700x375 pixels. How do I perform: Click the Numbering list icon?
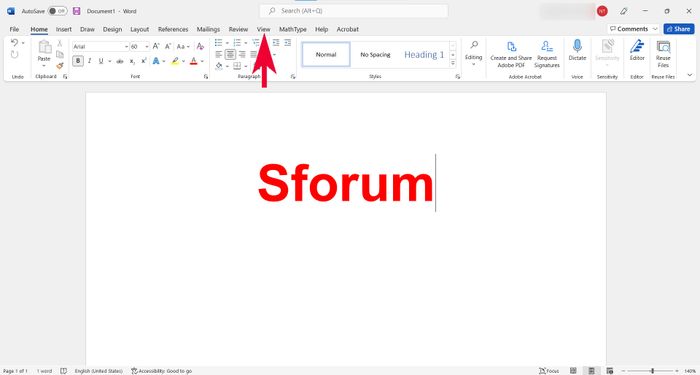237,43
